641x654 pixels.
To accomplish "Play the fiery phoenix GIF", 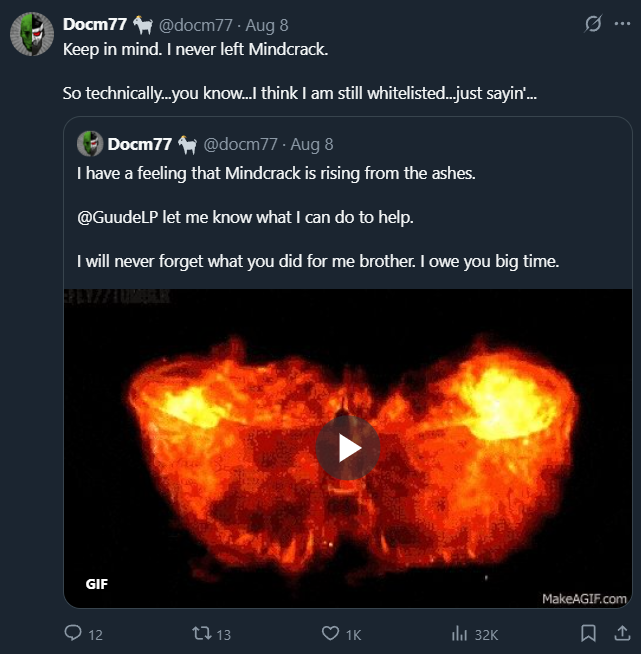I will pyautogui.click(x=347, y=447).
